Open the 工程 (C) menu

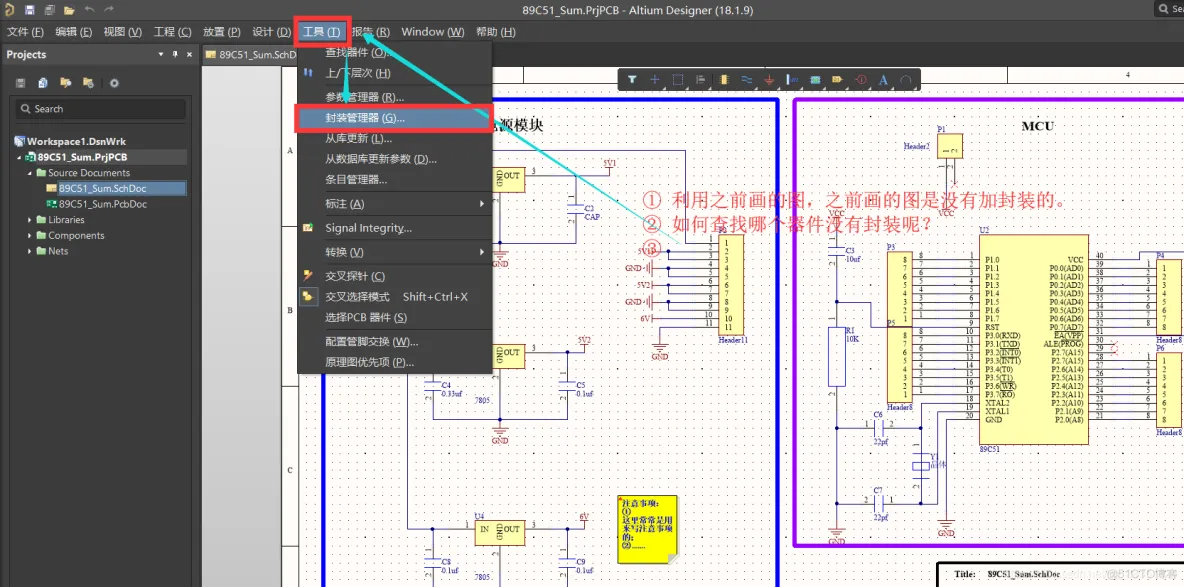point(172,32)
